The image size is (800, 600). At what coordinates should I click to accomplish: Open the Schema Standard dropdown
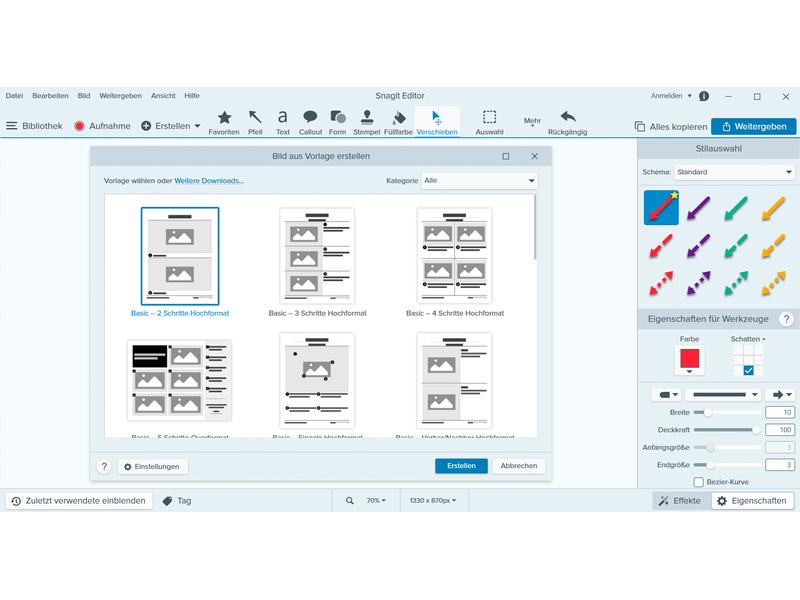(734, 172)
